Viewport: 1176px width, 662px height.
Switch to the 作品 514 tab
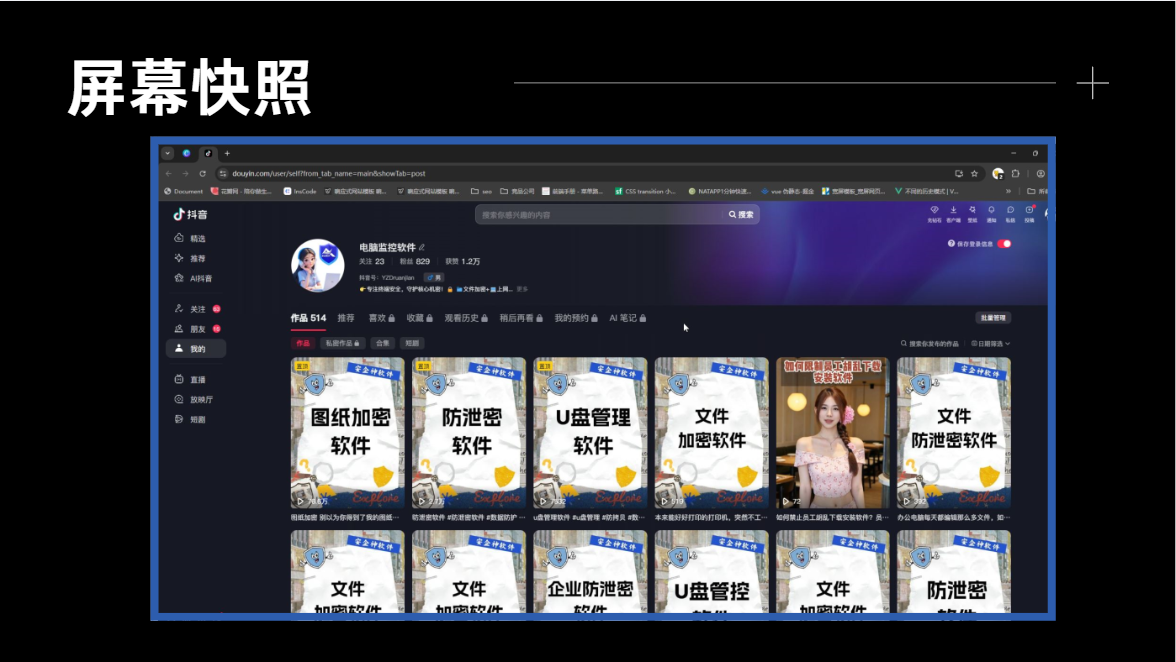point(308,318)
